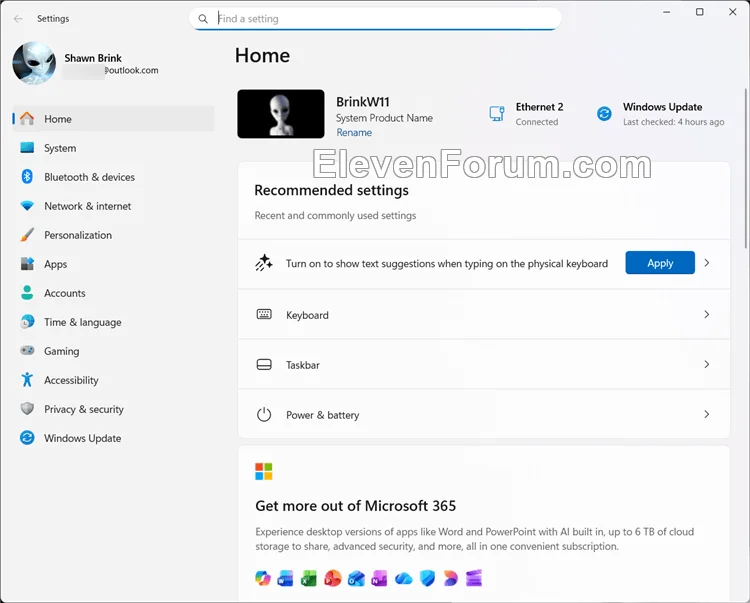Viewport: 750px width, 603px height.
Task: Open the Apps settings category
Action: [x=113, y=264]
